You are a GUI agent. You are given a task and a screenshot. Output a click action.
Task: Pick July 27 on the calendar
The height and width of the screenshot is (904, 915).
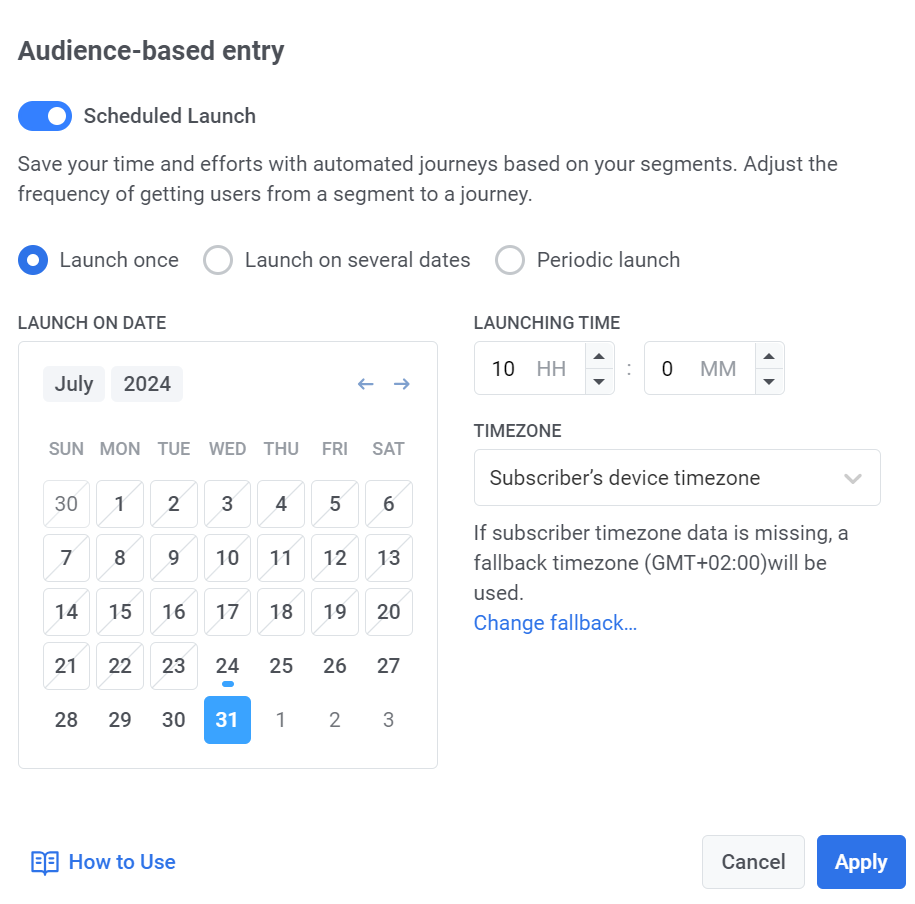coord(389,666)
